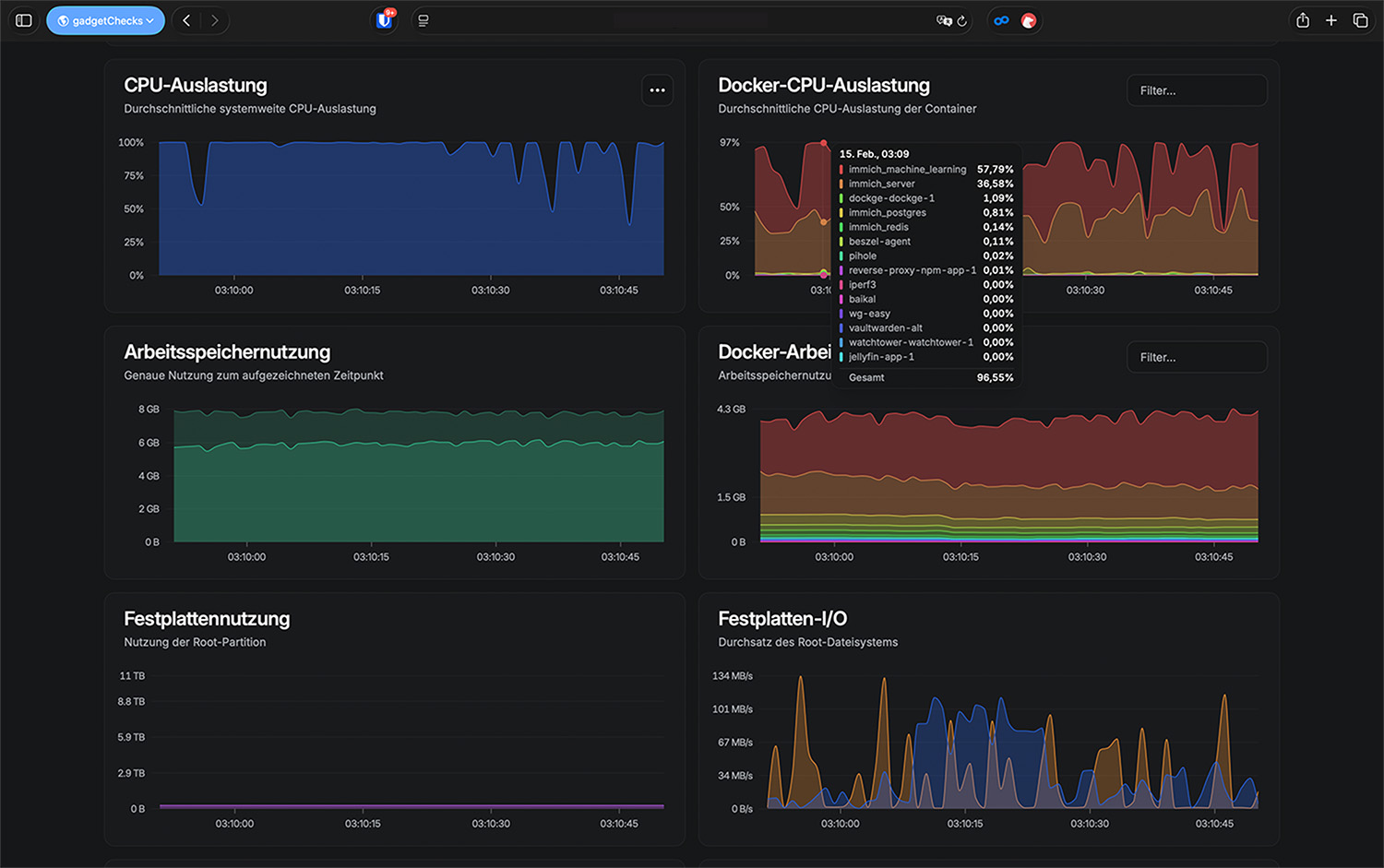Click the back navigation arrow

point(186,20)
